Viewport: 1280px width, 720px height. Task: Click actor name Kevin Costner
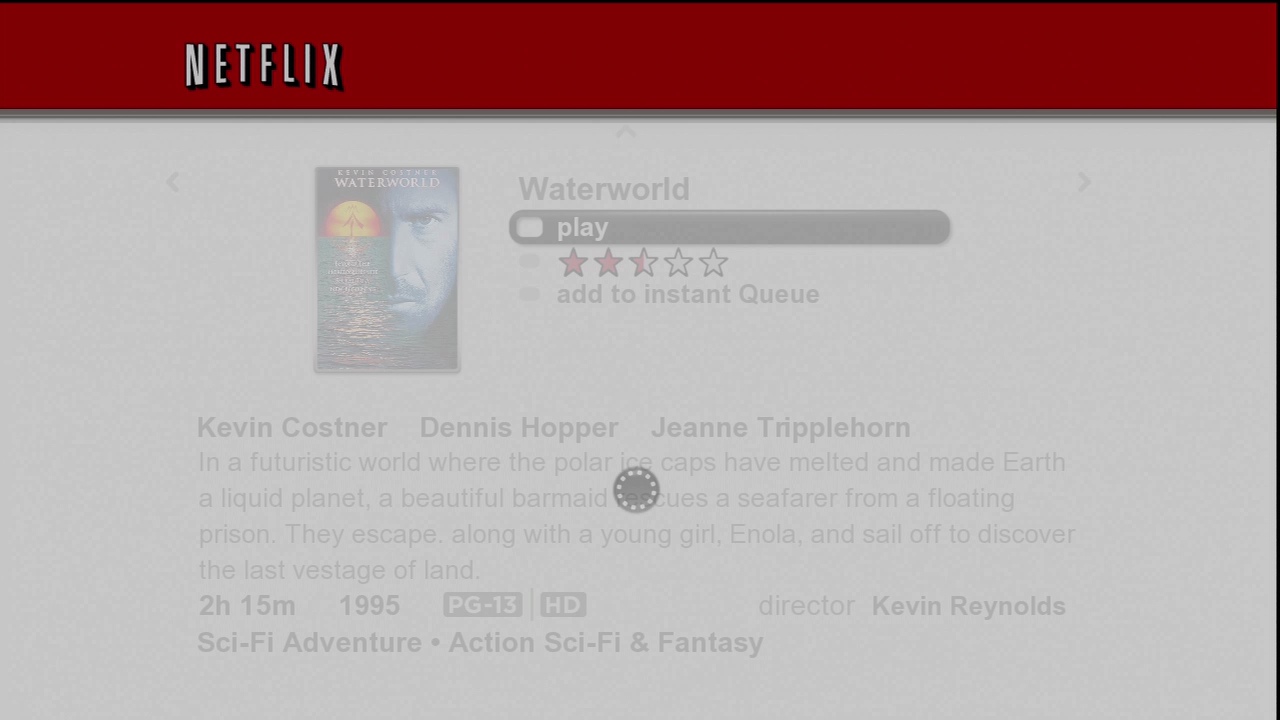click(292, 427)
